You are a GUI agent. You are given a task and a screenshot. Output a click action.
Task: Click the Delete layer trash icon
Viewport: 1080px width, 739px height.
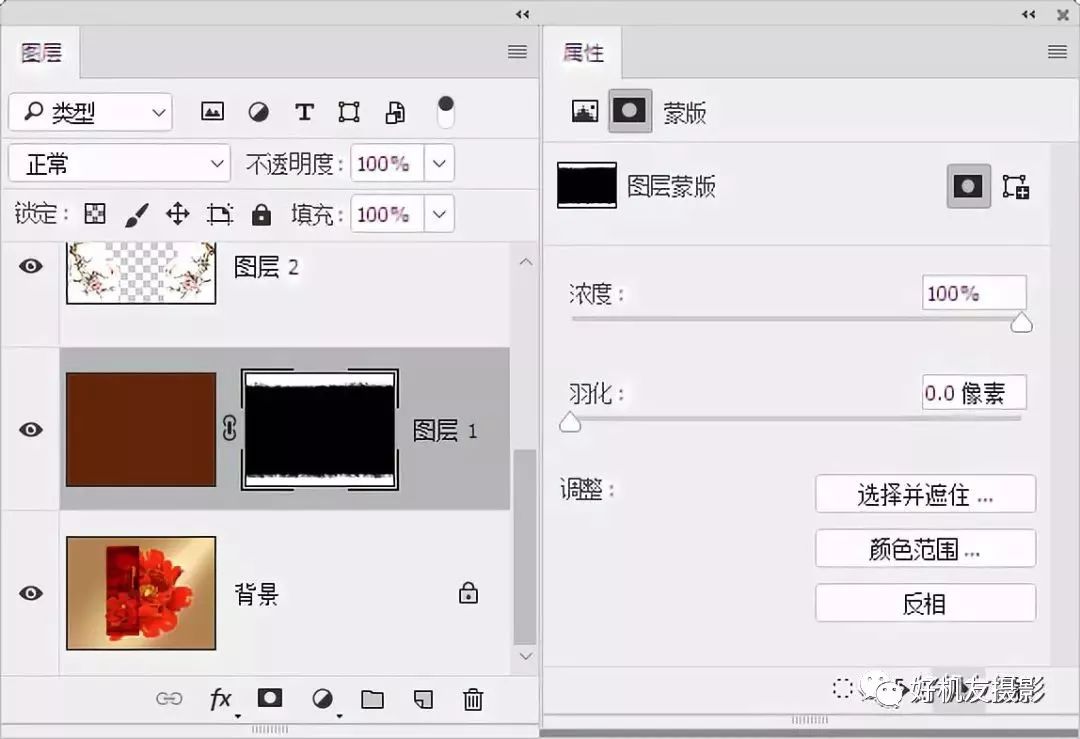472,699
